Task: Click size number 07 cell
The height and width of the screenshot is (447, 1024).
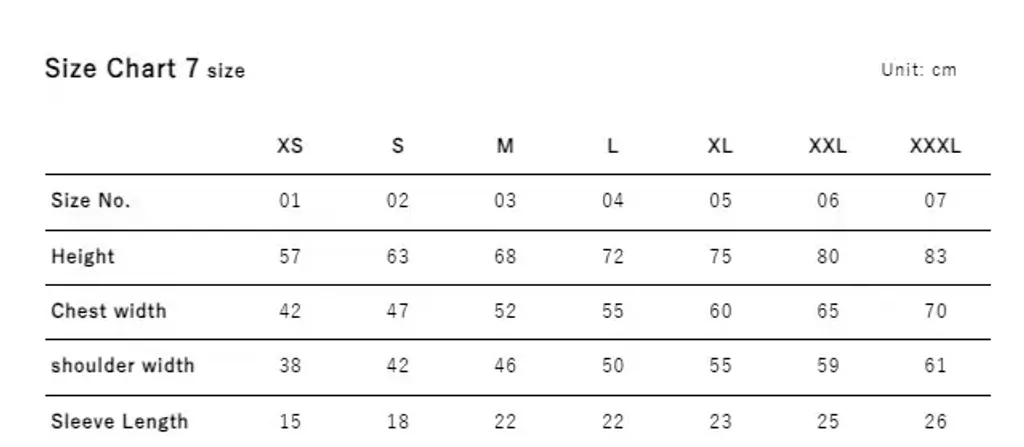Action: [935, 201]
